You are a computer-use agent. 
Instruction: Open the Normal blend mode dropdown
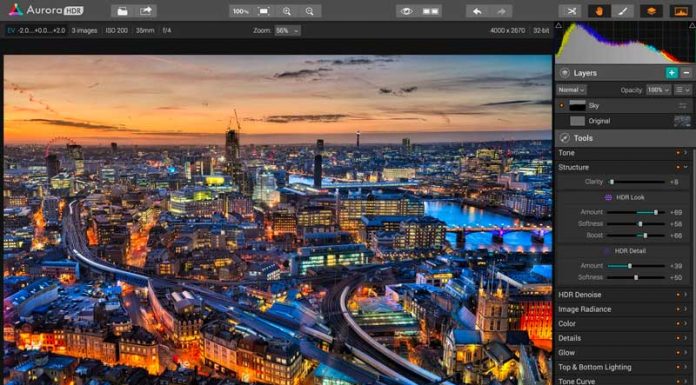[571, 90]
